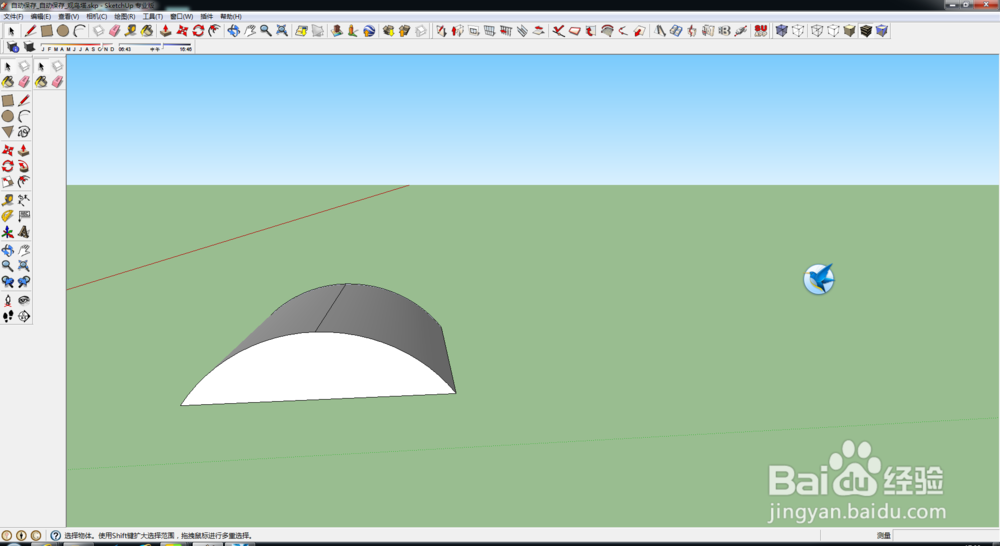The image size is (1000, 546).
Task: Toggle shadows display on or off
Action: (29, 47)
